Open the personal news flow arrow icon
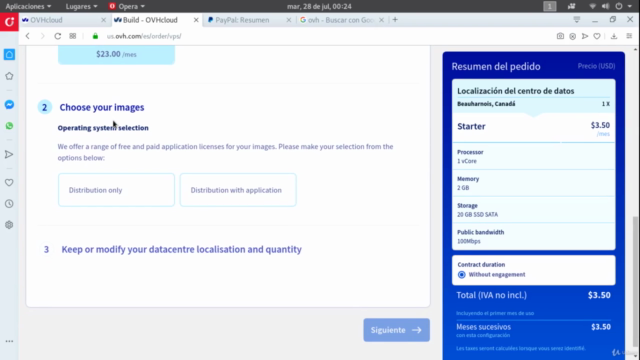 pyautogui.click(x=9, y=154)
